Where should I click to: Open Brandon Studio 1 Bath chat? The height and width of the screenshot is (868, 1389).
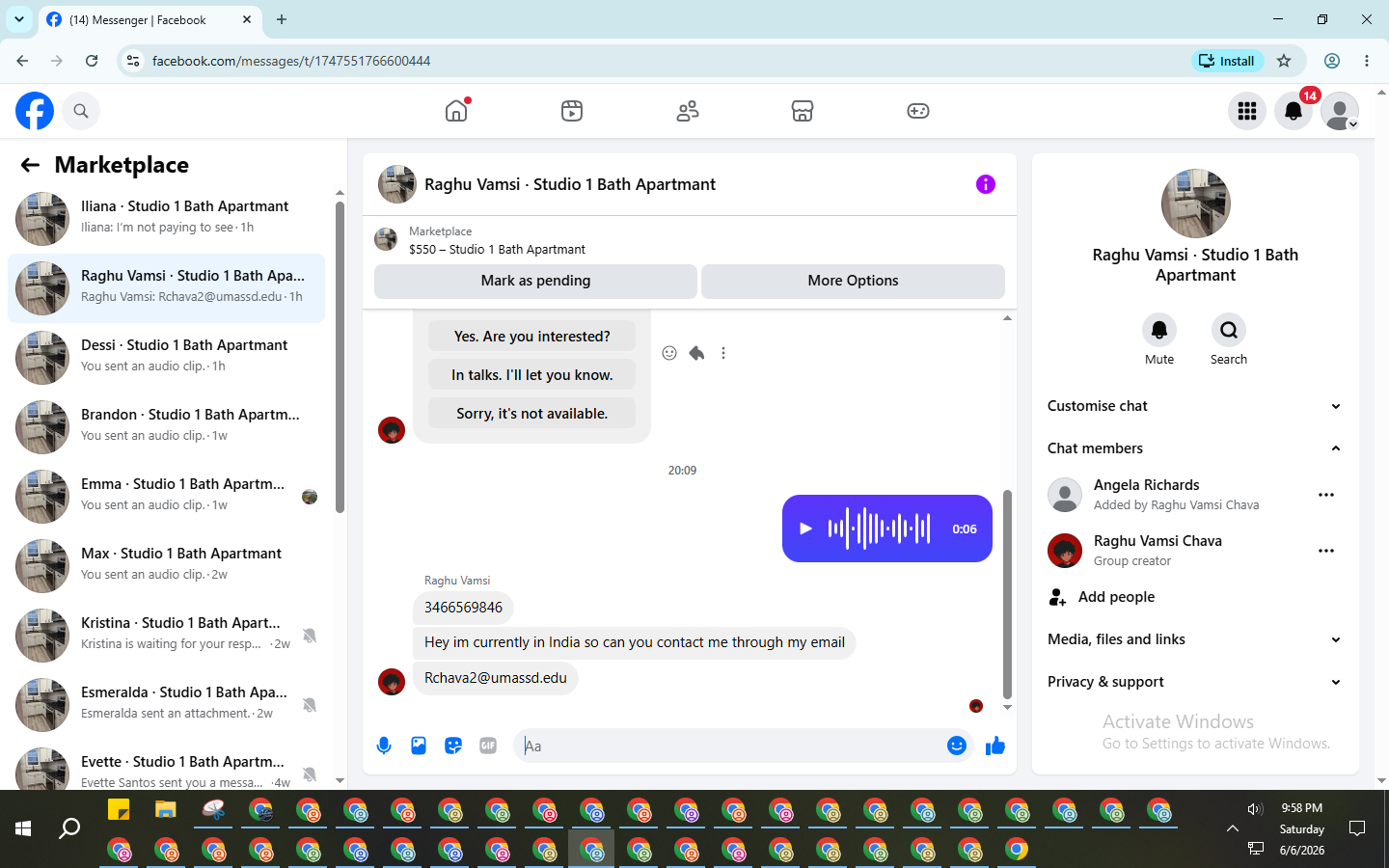coord(166,427)
